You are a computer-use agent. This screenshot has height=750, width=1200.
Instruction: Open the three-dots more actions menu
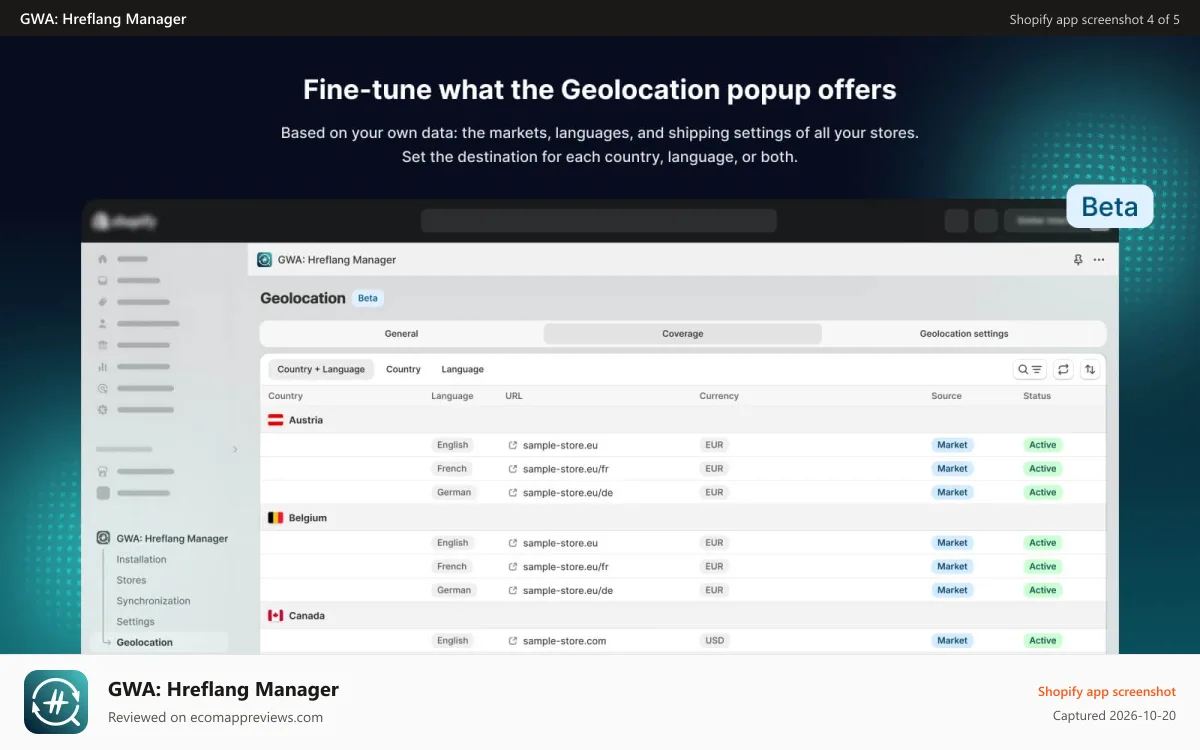1099,259
